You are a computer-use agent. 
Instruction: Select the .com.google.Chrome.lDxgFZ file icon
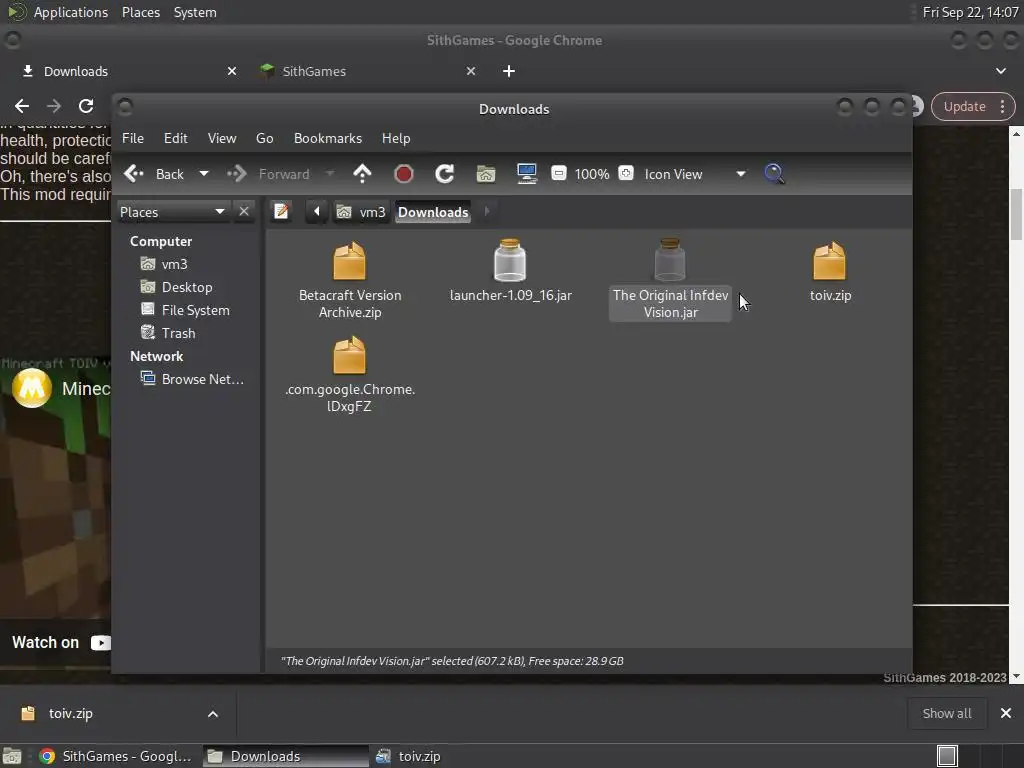pos(349,355)
